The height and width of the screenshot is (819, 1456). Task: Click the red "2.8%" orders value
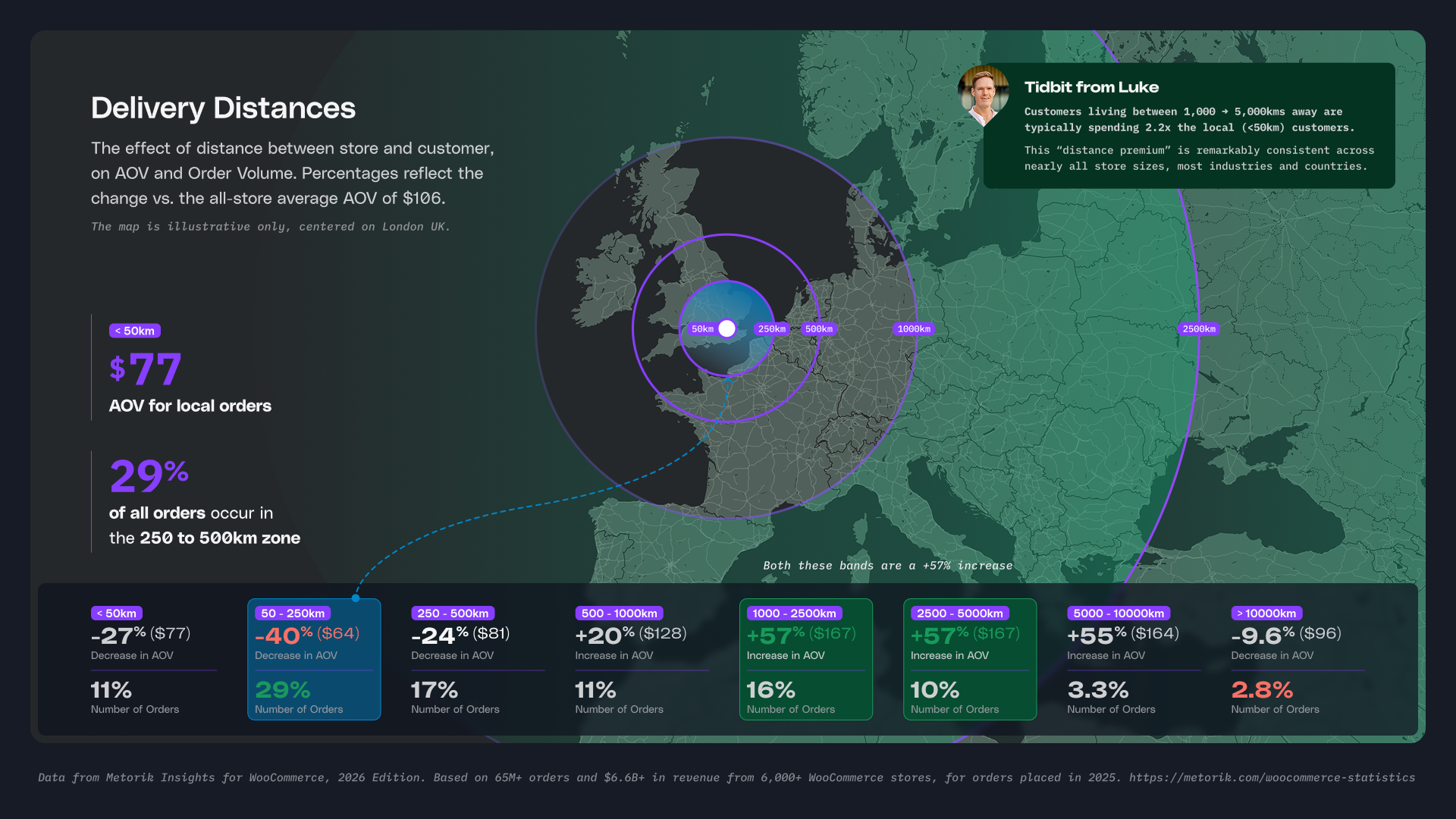(1262, 690)
